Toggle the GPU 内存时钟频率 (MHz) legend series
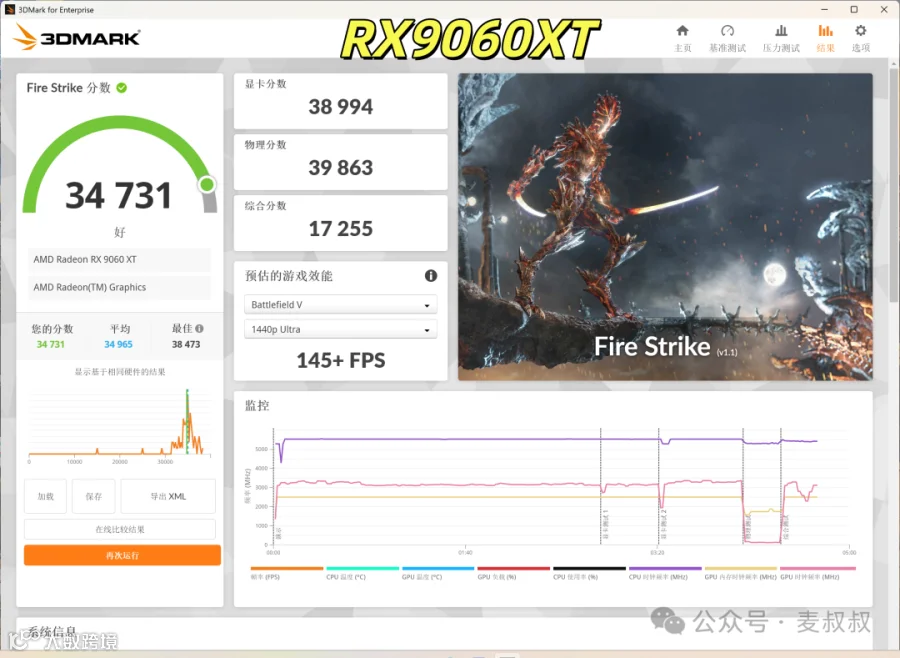This screenshot has width=900, height=658. pyautogui.click(x=740, y=573)
